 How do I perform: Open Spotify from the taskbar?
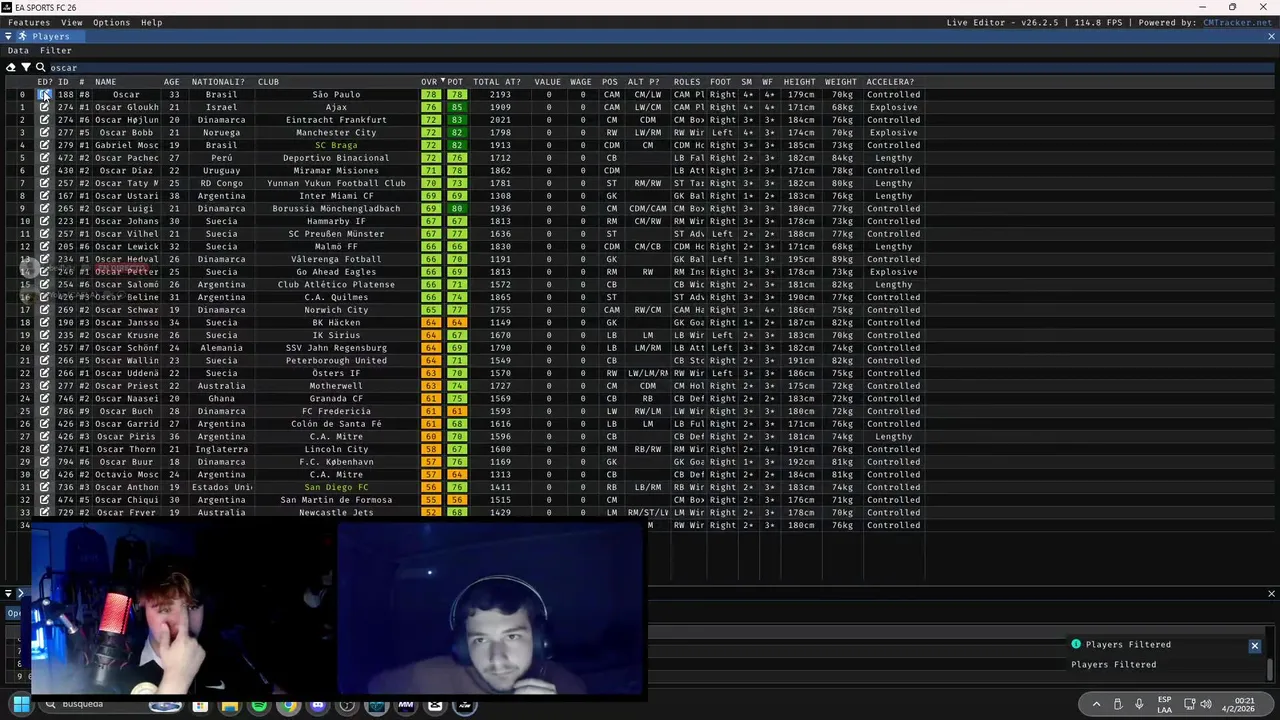(259, 706)
